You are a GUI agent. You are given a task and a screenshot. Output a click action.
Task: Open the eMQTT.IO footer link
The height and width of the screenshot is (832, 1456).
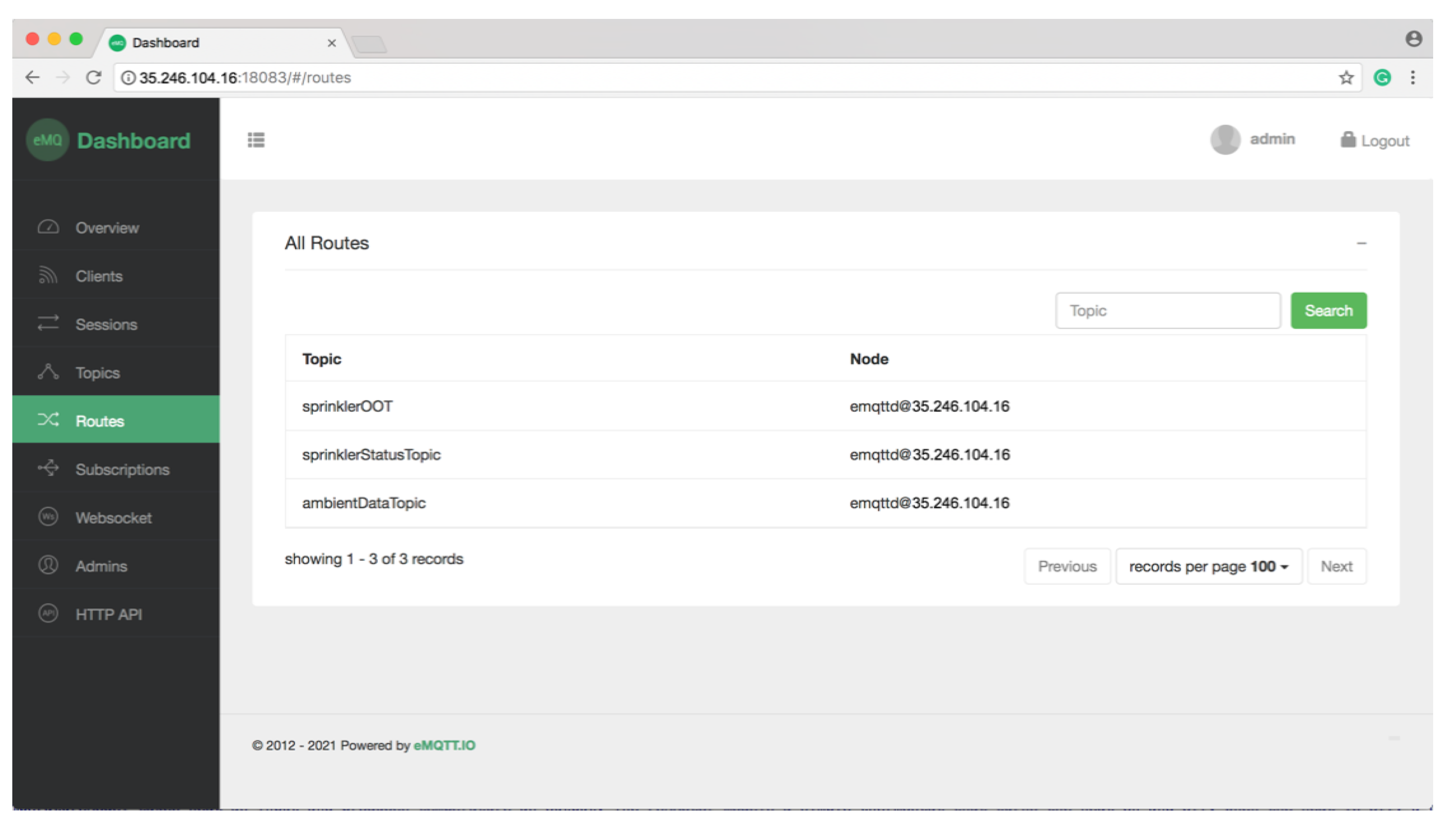coord(444,745)
